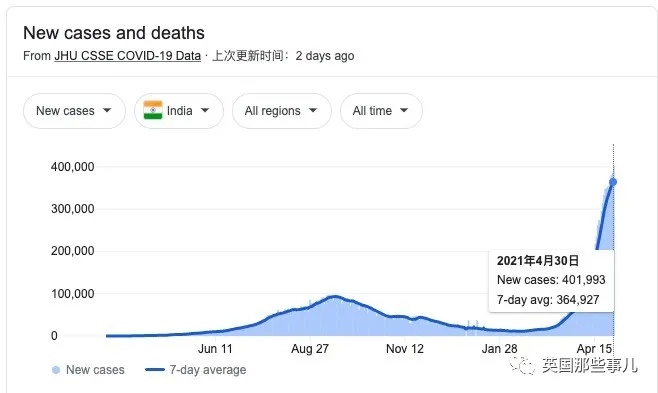
Task: Select the Jun 11 date tick
Action: click(215, 349)
